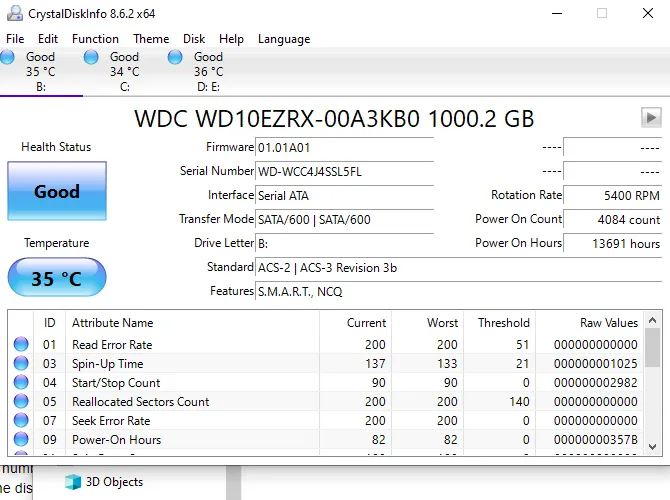
Task: Click the attribute list scroll down arrow
Action: 652,447
